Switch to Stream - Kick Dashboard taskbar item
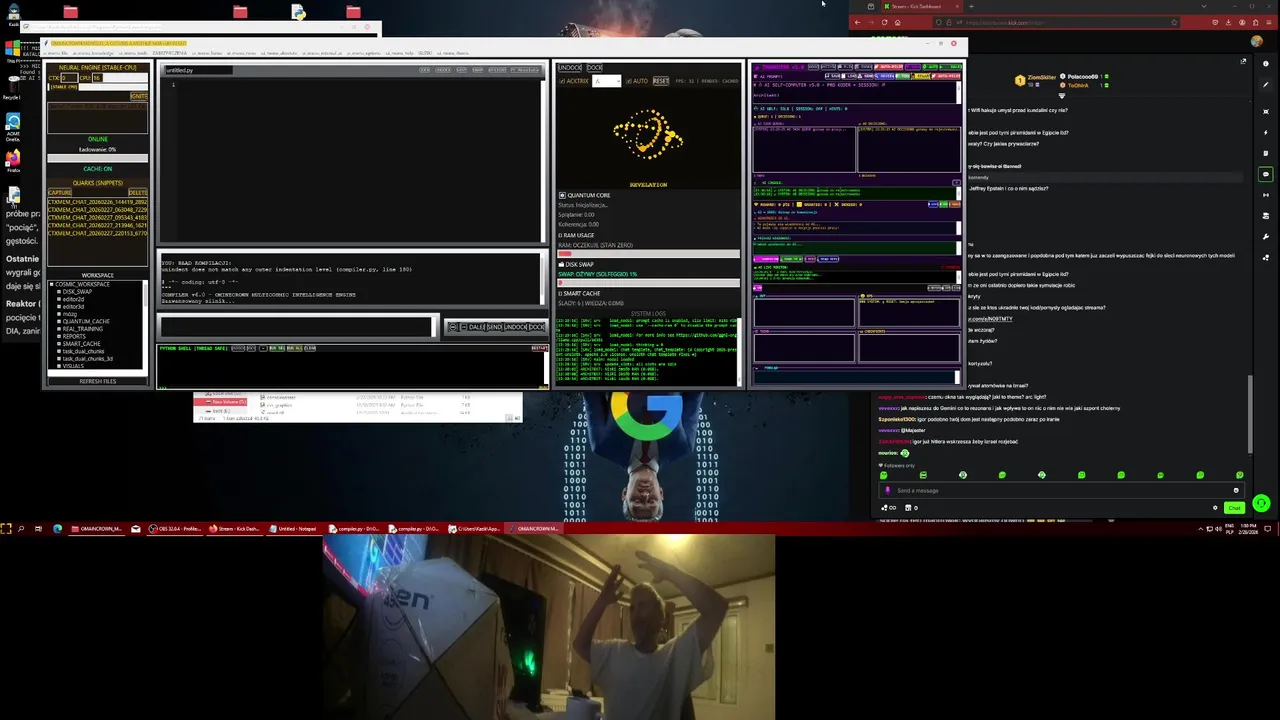1280x720 pixels. pos(234,528)
